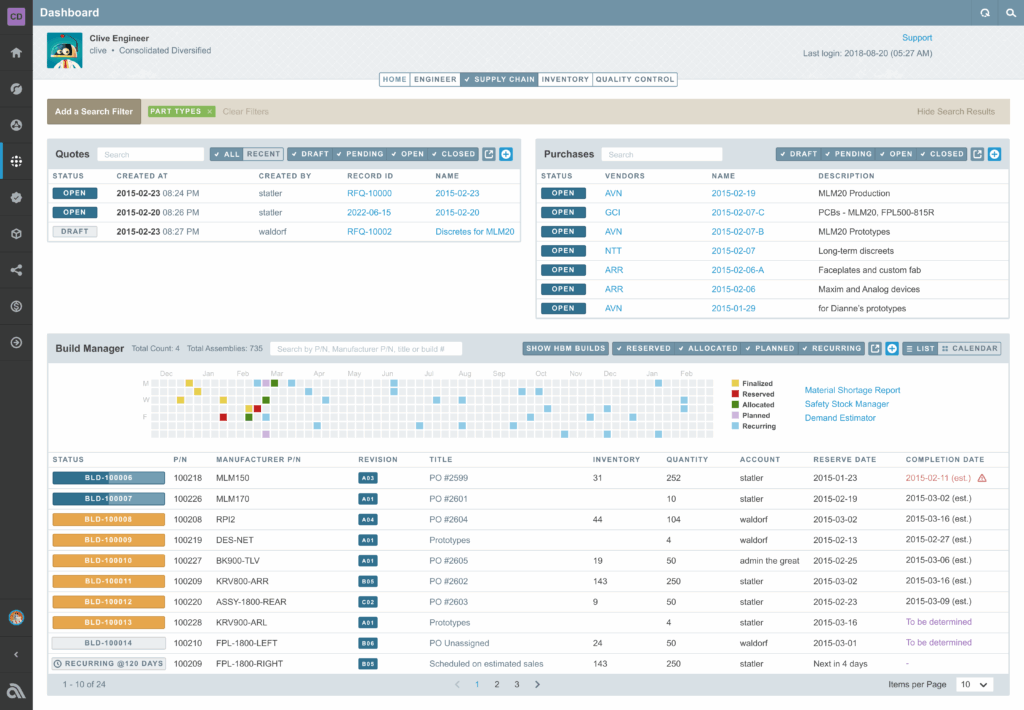Click the dollar sign sidebar icon
Image resolution: width=1024 pixels, height=710 pixels.
pos(16,305)
